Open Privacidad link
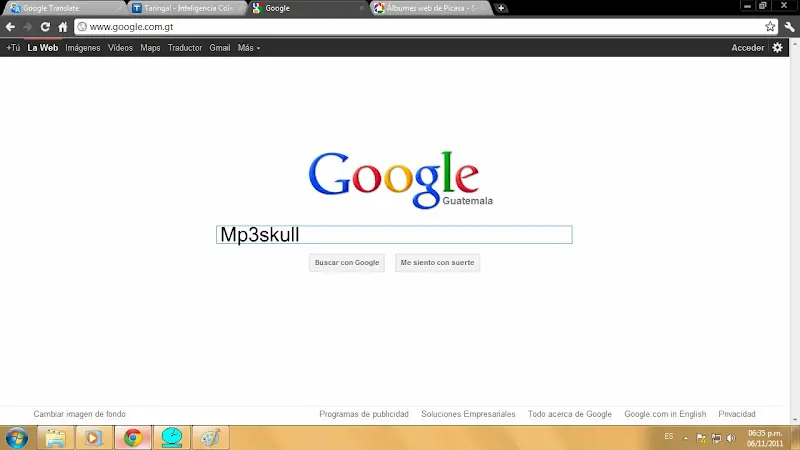This screenshot has width=800, height=450. tap(737, 414)
